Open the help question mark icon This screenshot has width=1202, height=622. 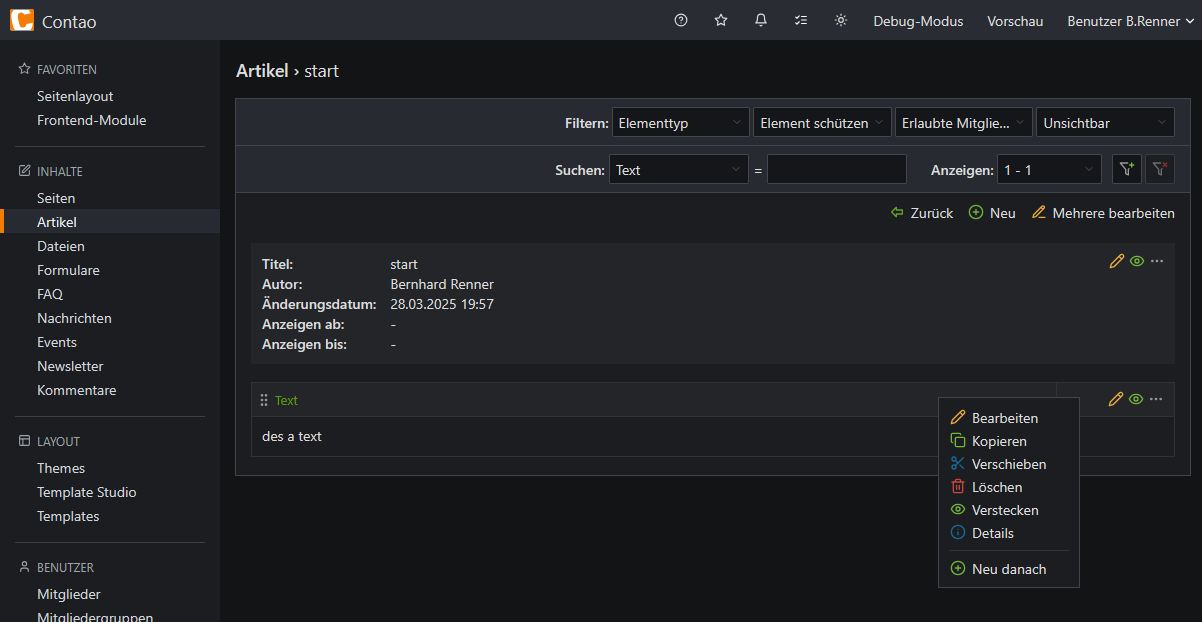681,20
